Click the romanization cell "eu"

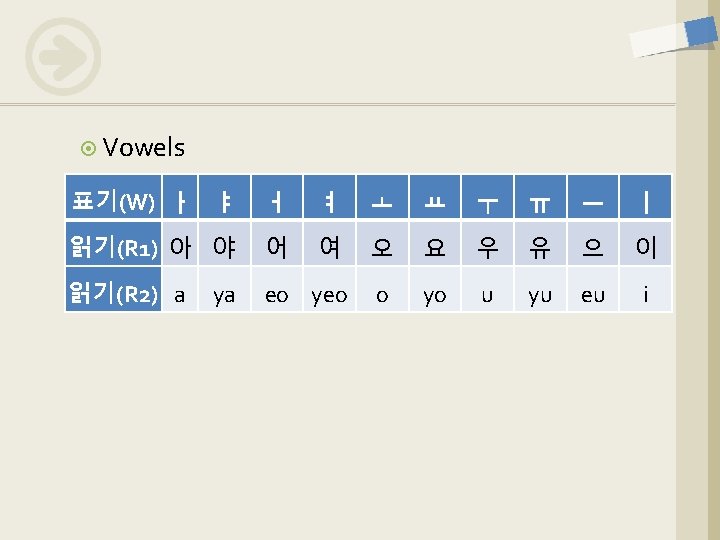592,294
